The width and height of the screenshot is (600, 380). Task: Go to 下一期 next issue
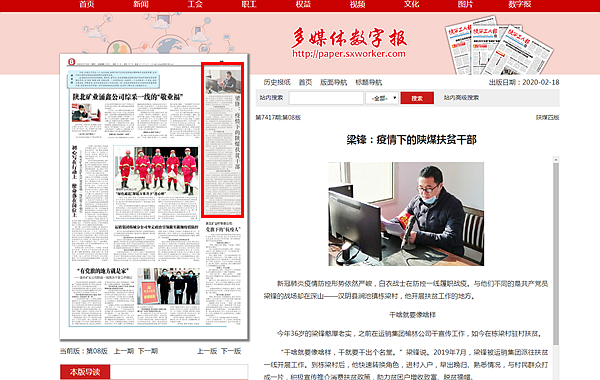[148, 351]
